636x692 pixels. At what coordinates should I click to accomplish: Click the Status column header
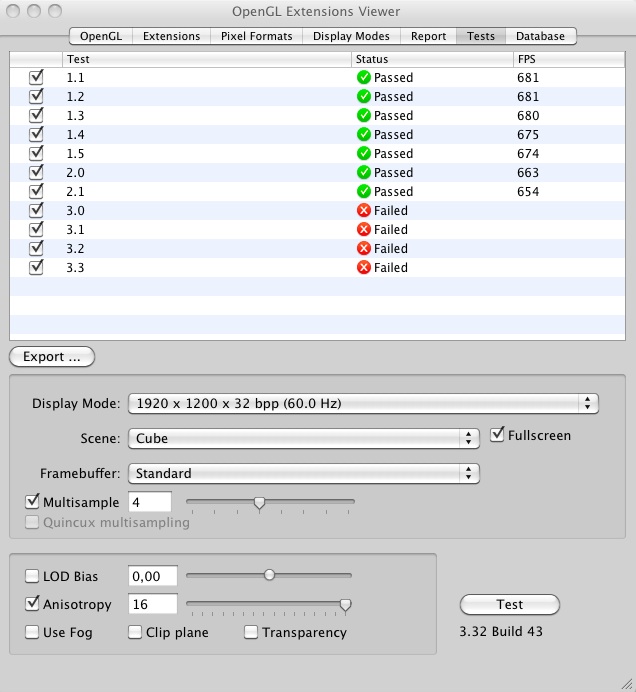[432, 59]
